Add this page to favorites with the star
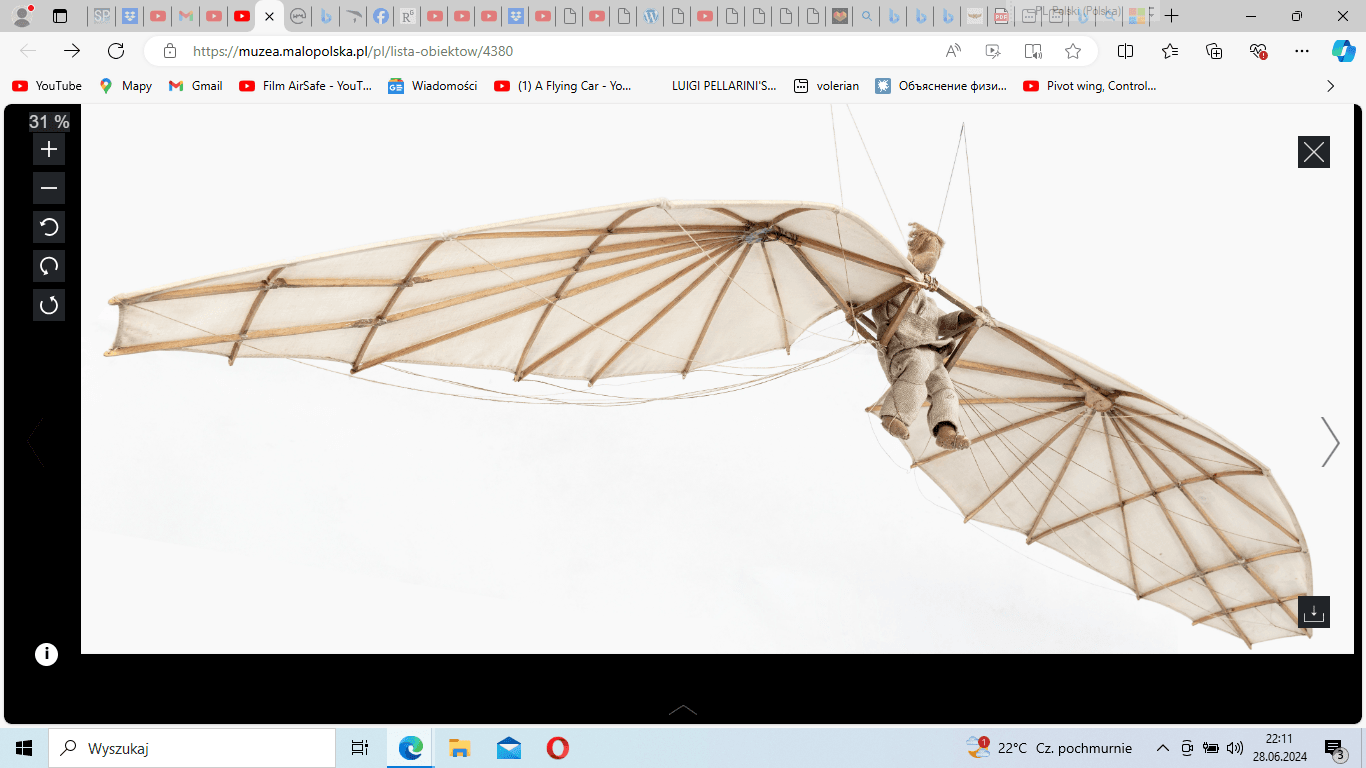Screen dimensions: 1366x768 click(1073, 51)
